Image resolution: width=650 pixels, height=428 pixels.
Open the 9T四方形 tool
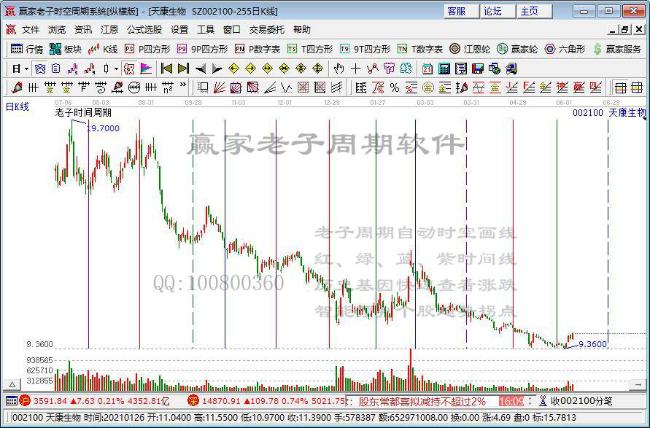(365, 49)
